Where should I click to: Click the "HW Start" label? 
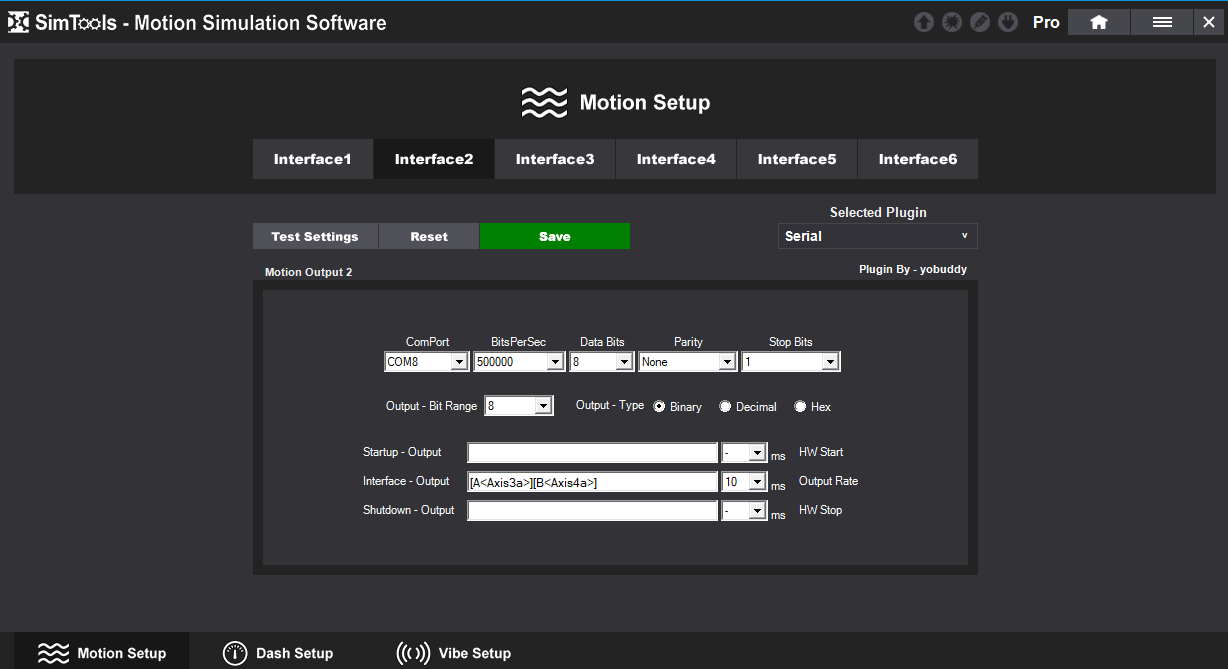pos(821,452)
